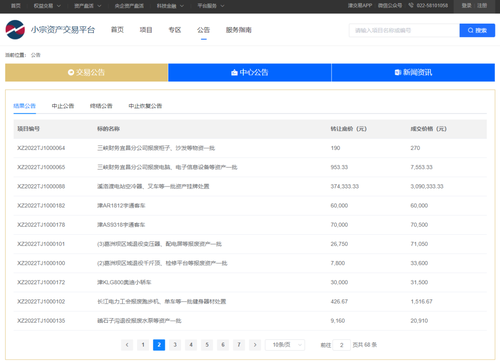The width and height of the screenshot is (500, 361).
Task: Click the phone icon beside 022 number
Action: 411,5
